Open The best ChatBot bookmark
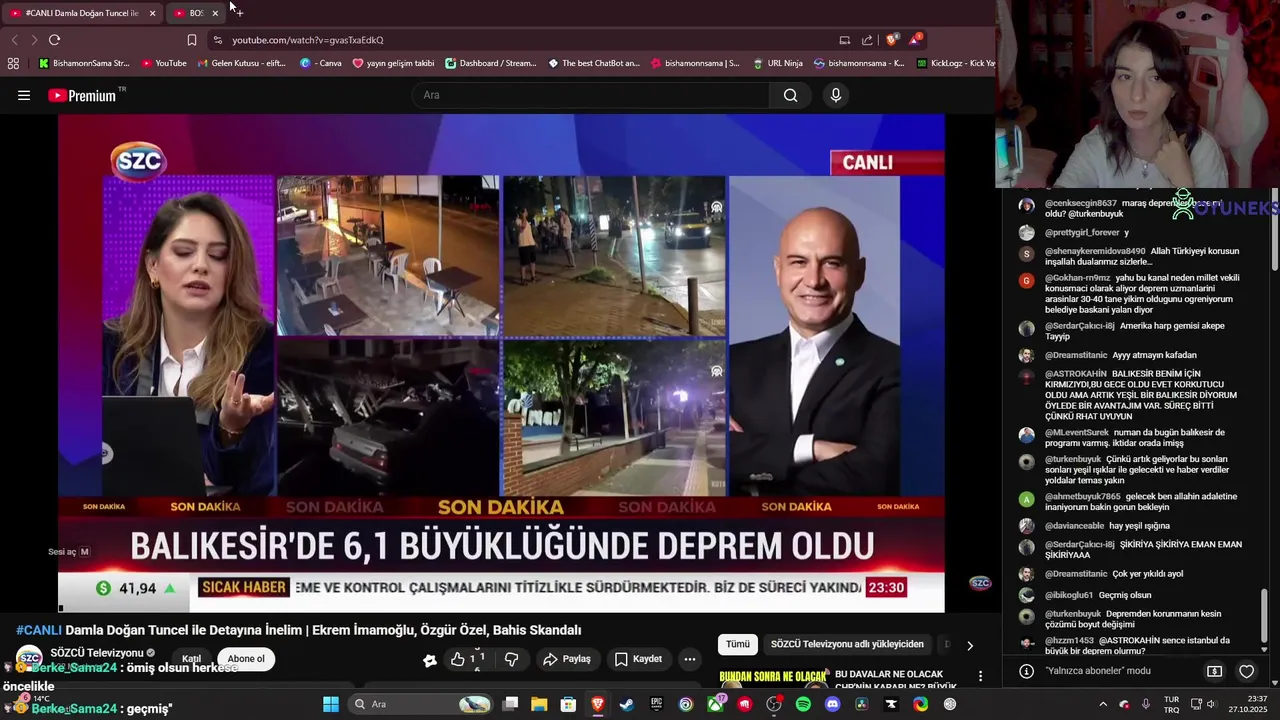The width and height of the screenshot is (1280, 720). 593,63
